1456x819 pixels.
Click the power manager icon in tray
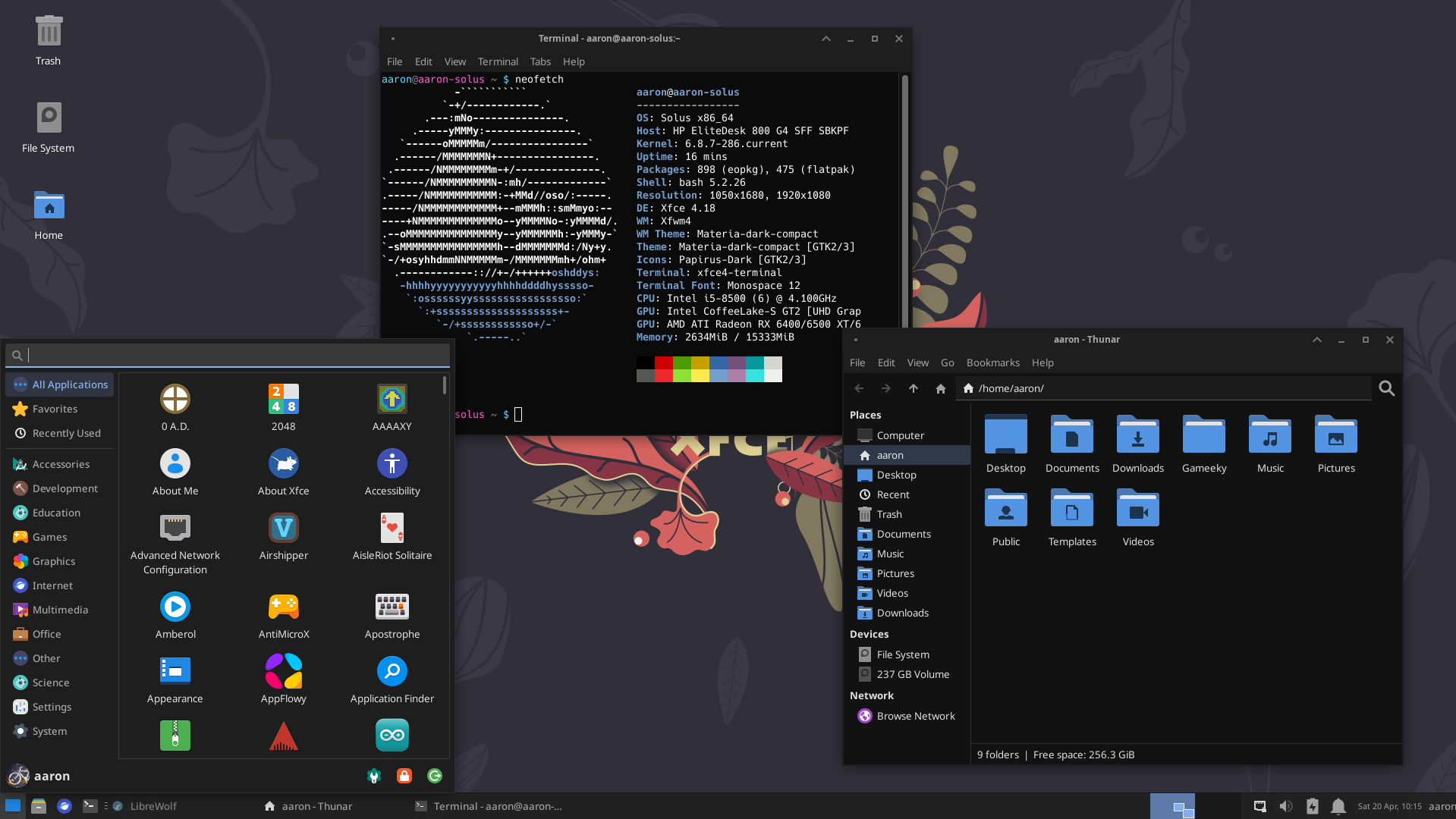coord(1313,806)
